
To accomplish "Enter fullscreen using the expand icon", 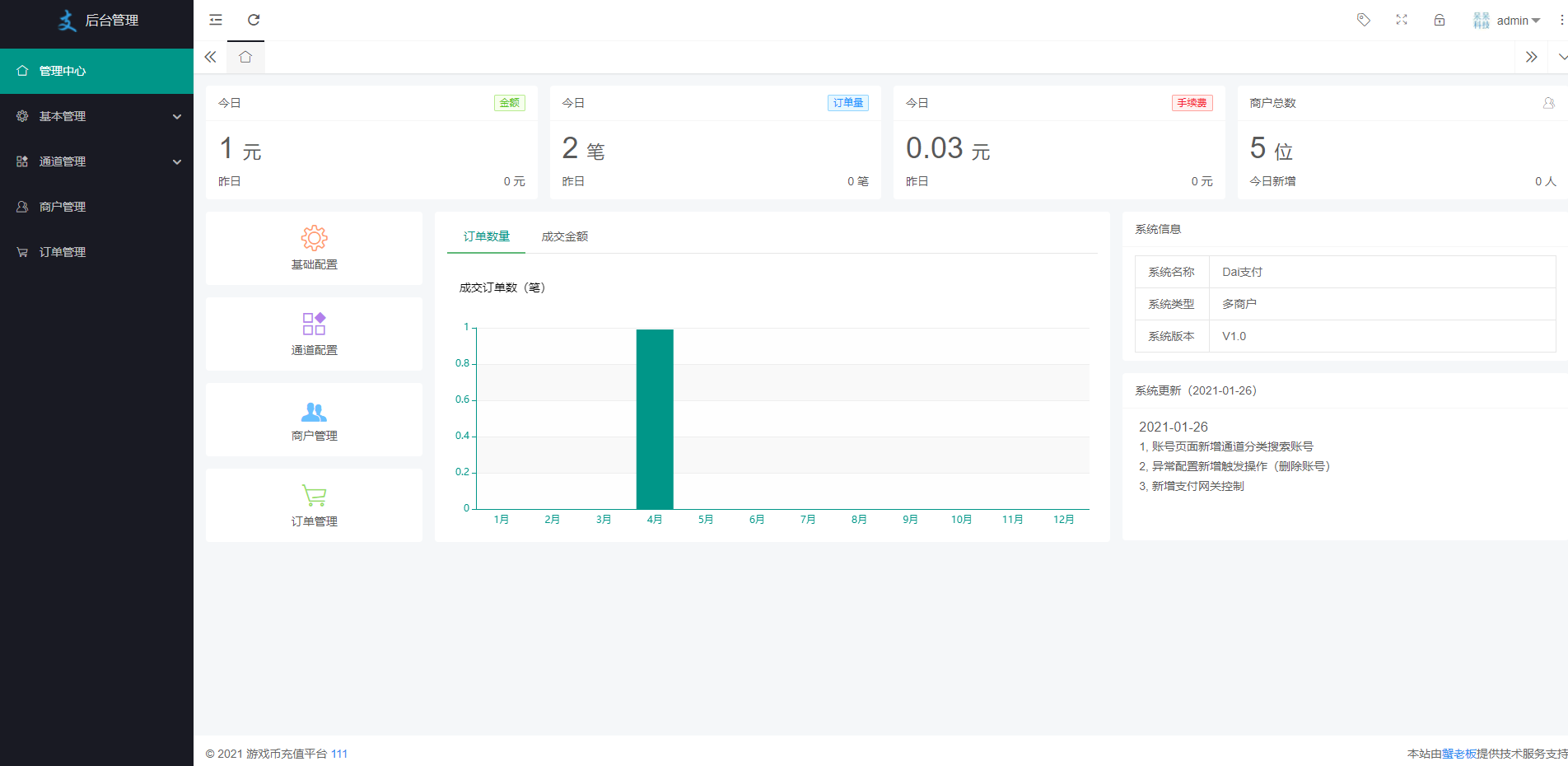I will coord(1402,20).
